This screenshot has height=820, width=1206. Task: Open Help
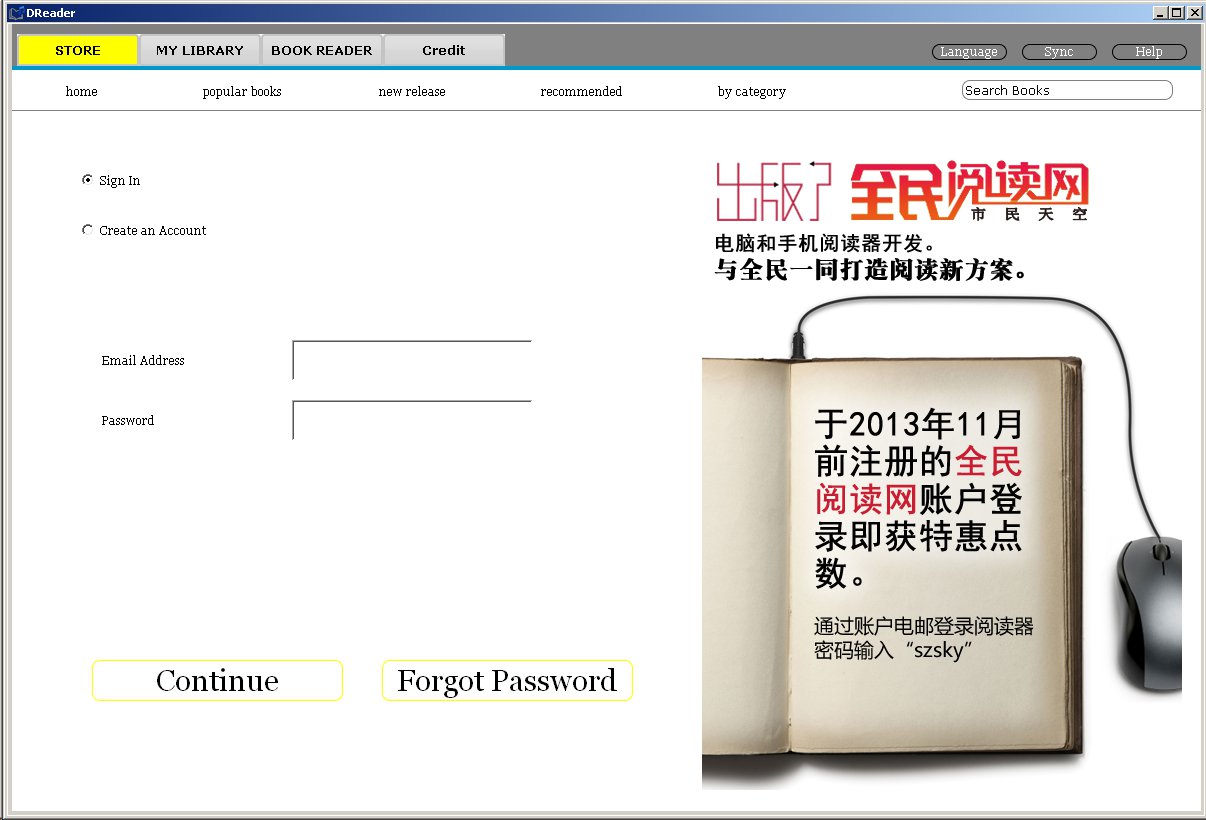[1149, 52]
